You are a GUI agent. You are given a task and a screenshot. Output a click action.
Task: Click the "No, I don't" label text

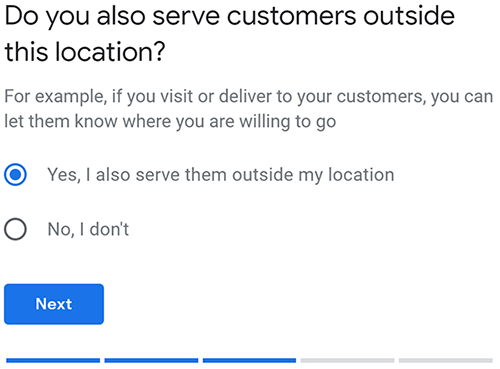[88, 229]
